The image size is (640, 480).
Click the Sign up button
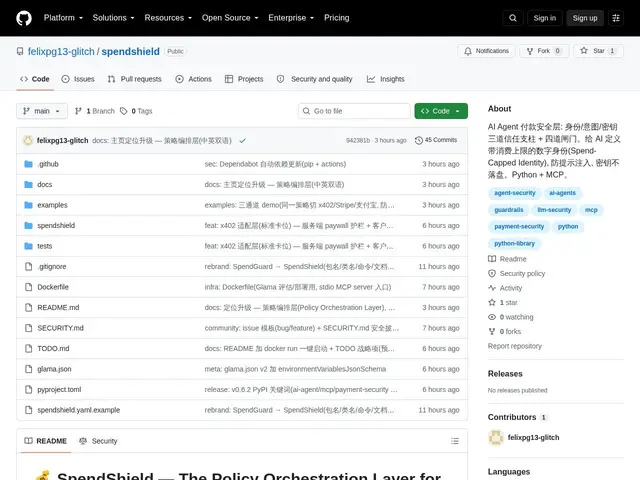[584, 18]
